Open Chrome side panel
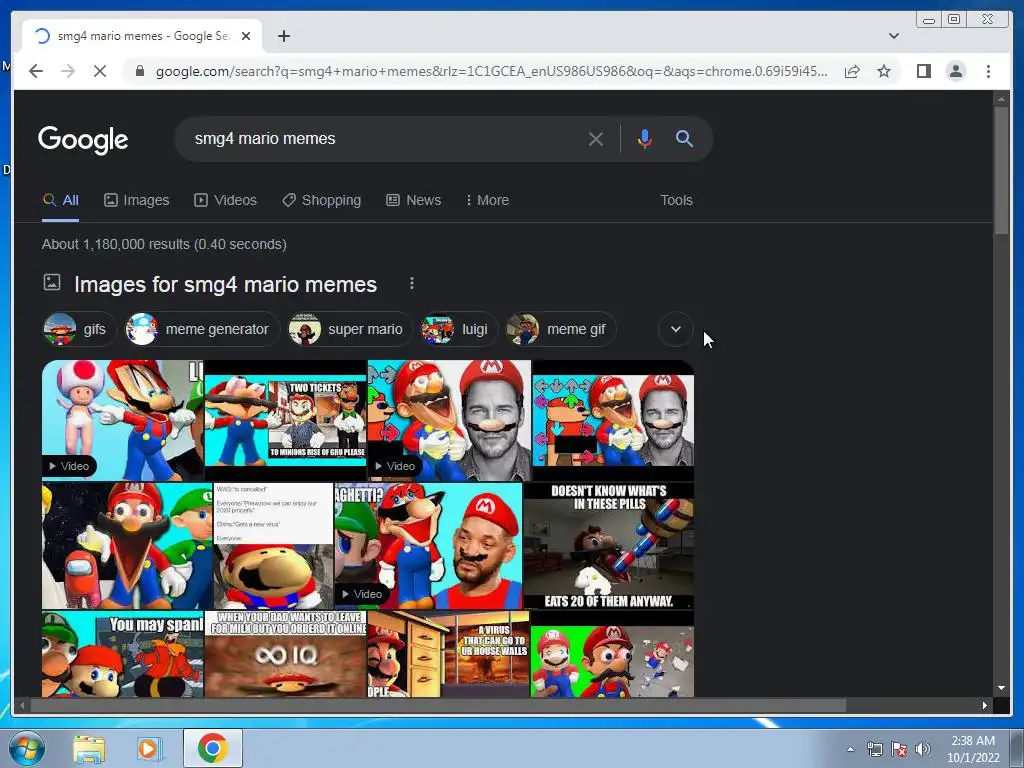This screenshot has height=768, width=1024. 923,71
